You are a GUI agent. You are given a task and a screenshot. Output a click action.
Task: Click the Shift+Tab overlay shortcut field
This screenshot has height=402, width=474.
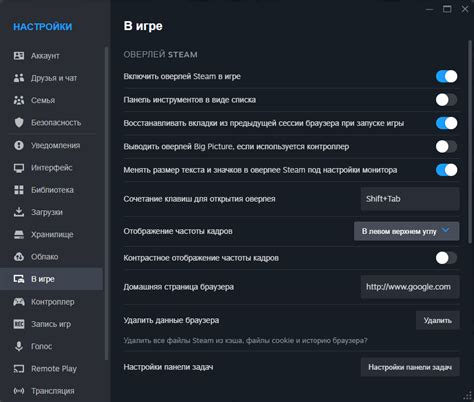410,199
